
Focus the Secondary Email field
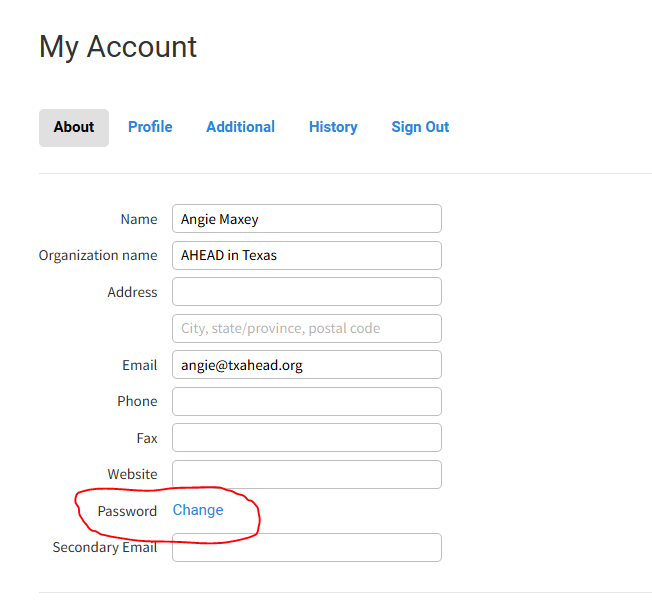point(307,548)
